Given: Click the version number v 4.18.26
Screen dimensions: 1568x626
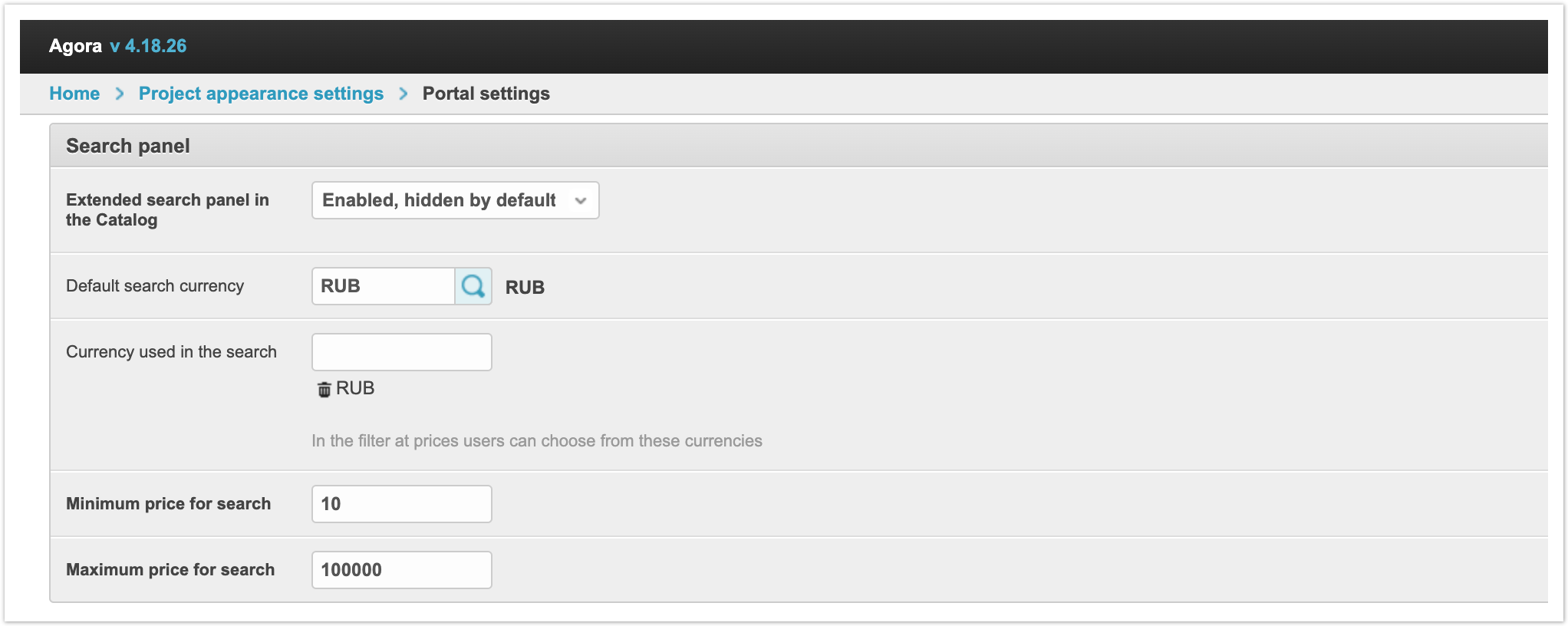Looking at the screenshot, I should point(148,46).
